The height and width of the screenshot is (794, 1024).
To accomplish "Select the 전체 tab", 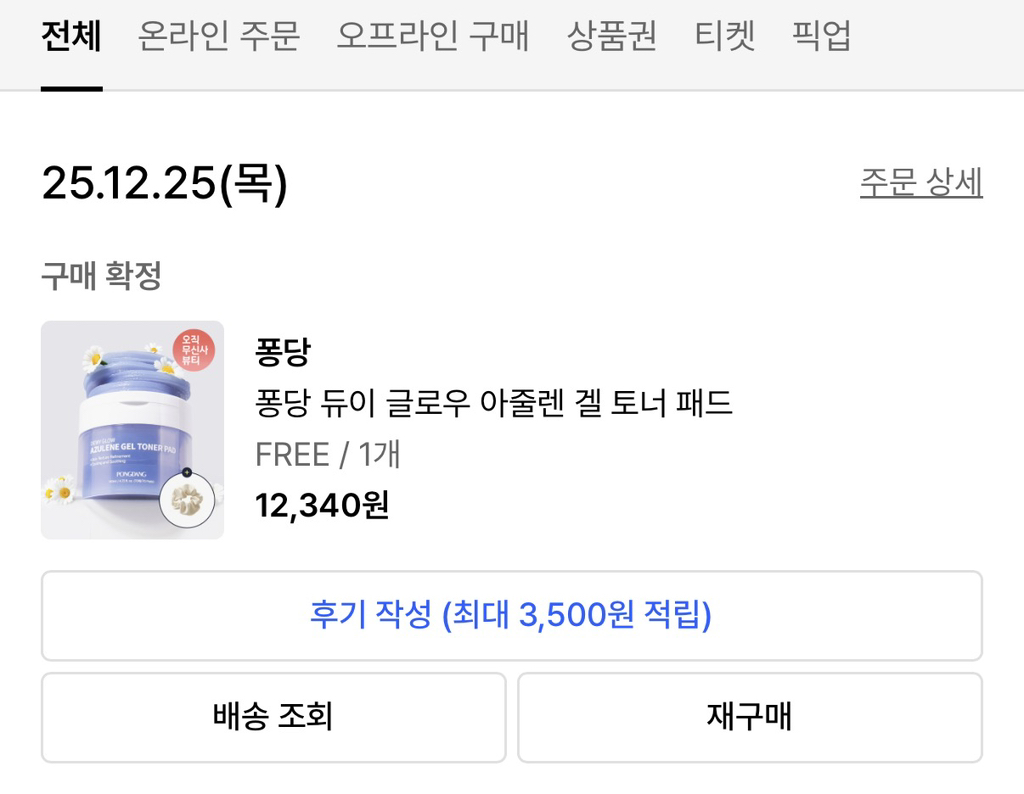I will pyautogui.click(x=71, y=37).
